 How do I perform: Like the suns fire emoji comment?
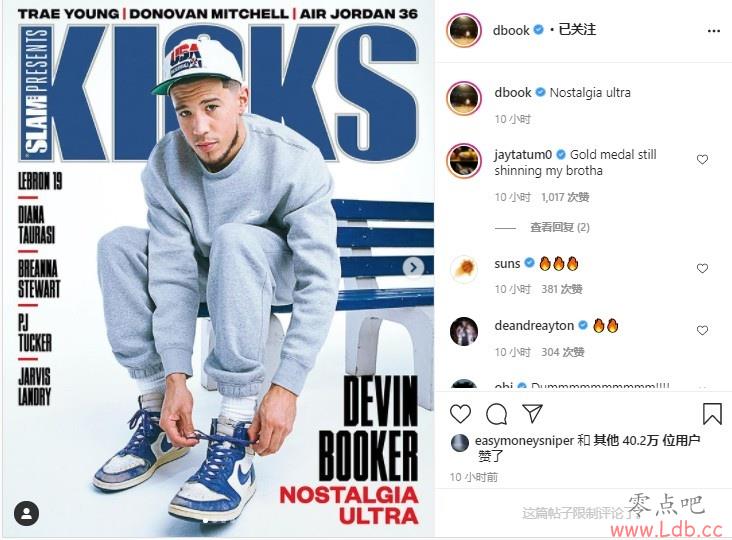coord(702,268)
